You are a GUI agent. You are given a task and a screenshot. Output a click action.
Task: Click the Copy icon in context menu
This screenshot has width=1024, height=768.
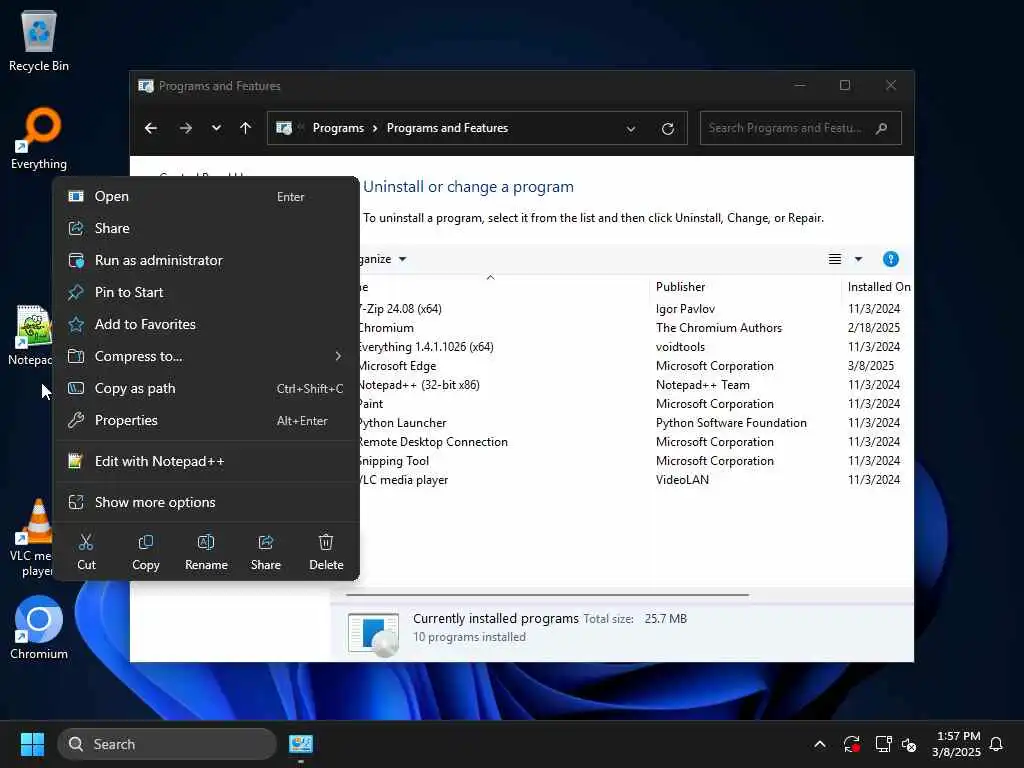(146, 552)
